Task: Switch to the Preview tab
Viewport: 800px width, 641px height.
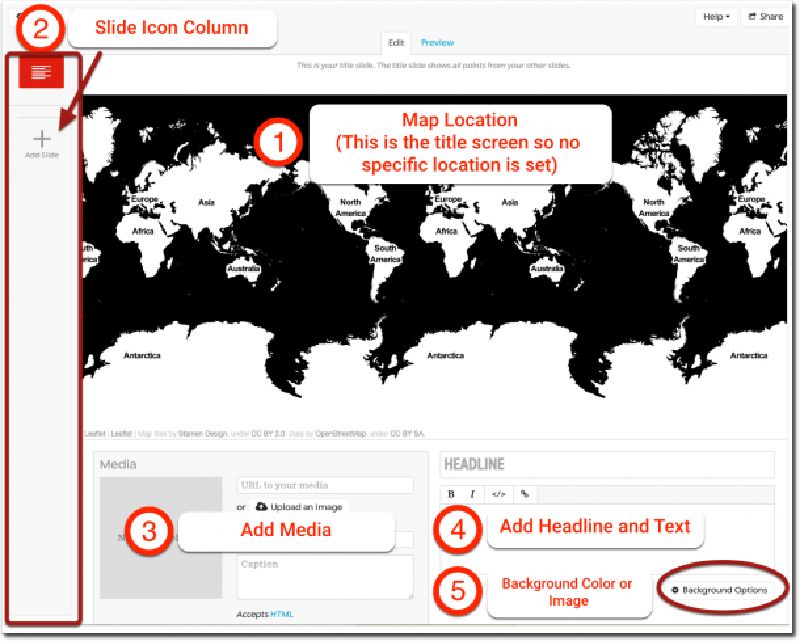Action: tap(437, 43)
